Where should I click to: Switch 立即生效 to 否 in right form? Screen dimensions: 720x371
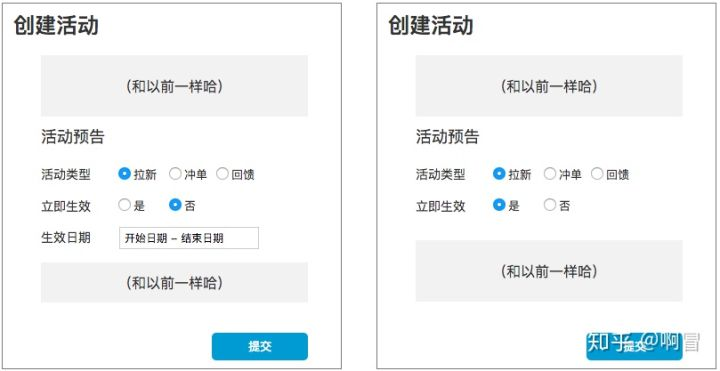coord(550,205)
